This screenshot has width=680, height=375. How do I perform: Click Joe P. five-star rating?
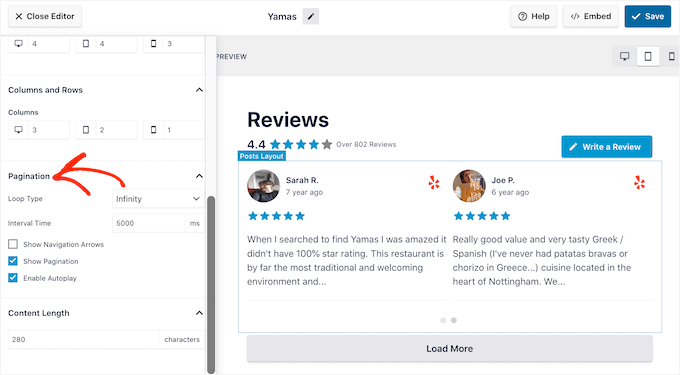(x=482, y=216)
